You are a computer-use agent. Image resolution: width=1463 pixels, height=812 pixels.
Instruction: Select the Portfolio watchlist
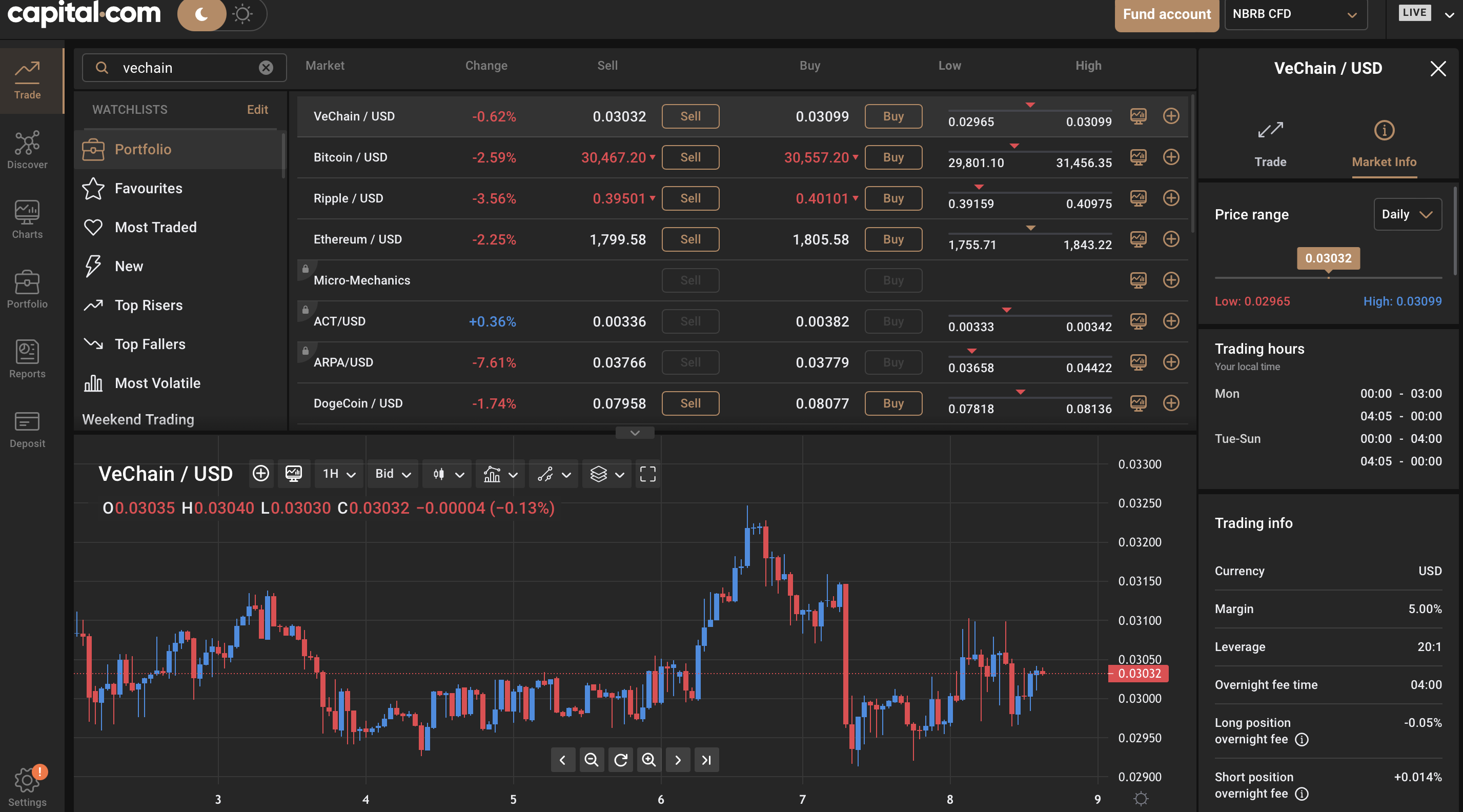(x=179, y=149)
